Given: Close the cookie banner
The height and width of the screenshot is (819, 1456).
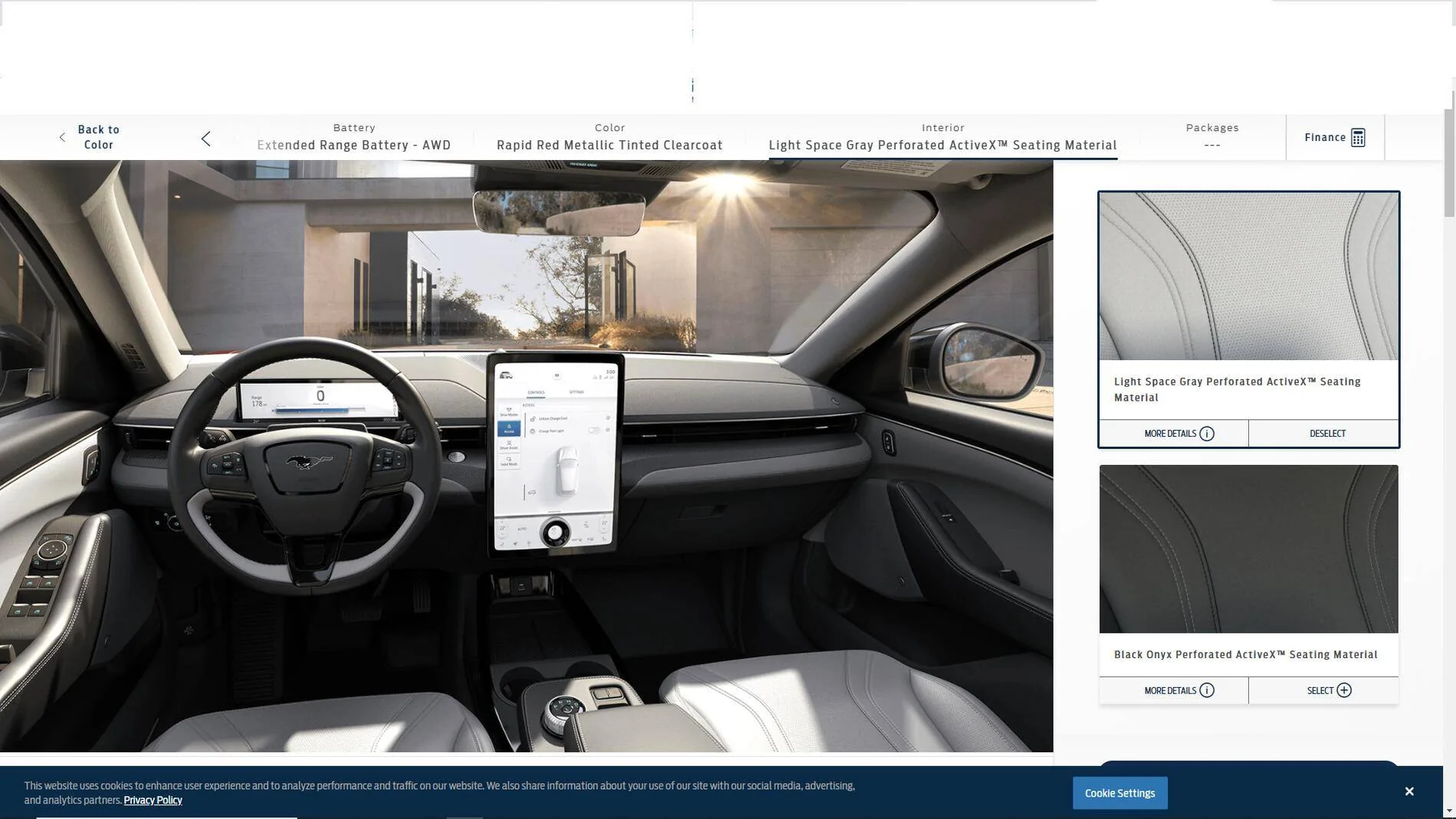Looking at the screenshot, I should tap(1408, 791).
